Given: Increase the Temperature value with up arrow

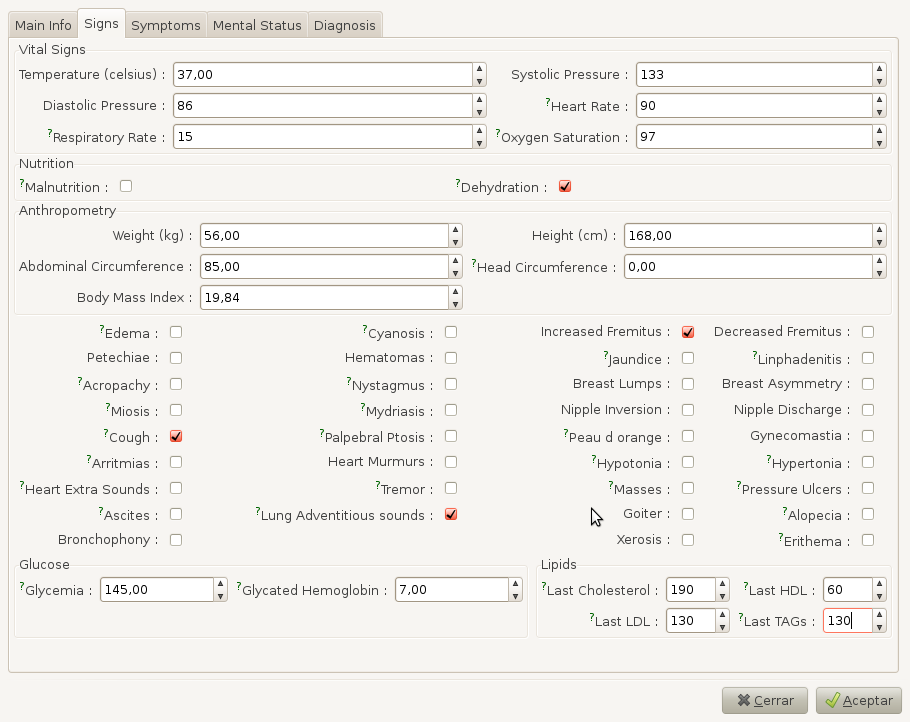Looking at the screenshot, I should (x=480, y=69).
